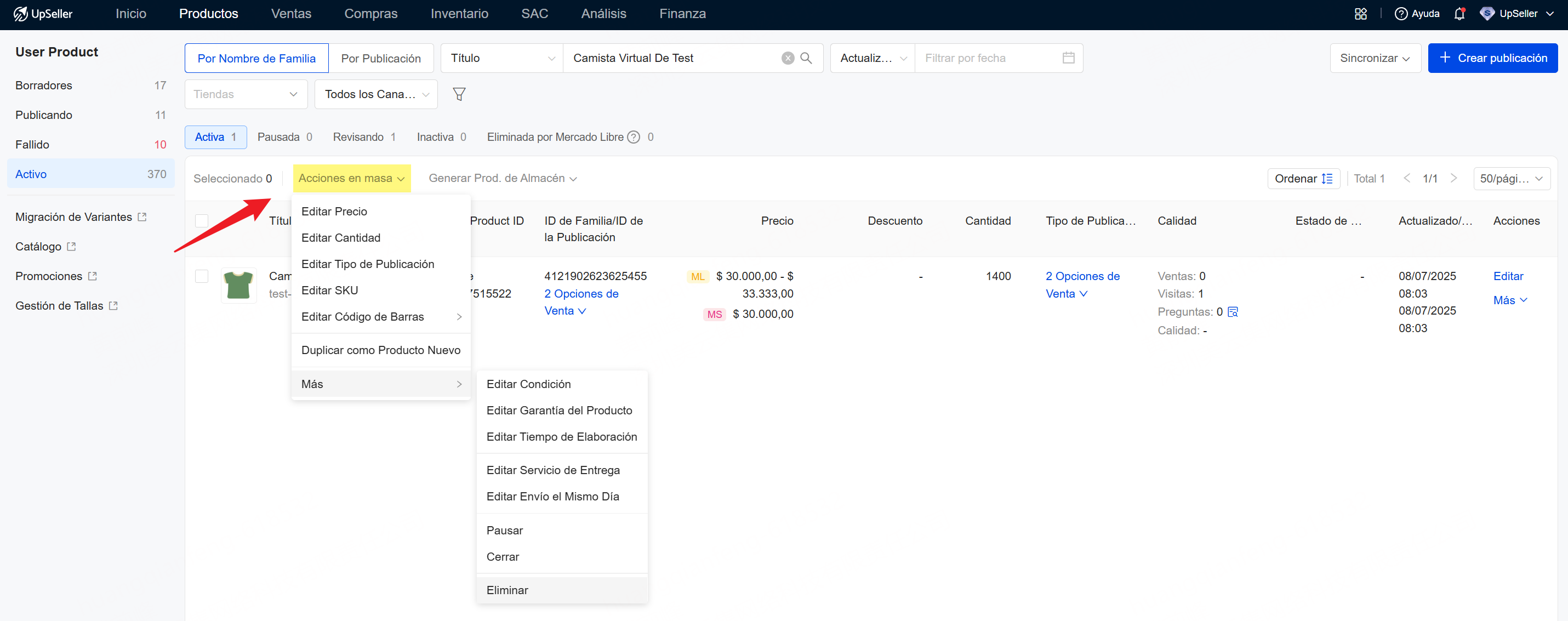
Task: Choose Duplicar como Producto Nuevo
Action: pos(381,350)
